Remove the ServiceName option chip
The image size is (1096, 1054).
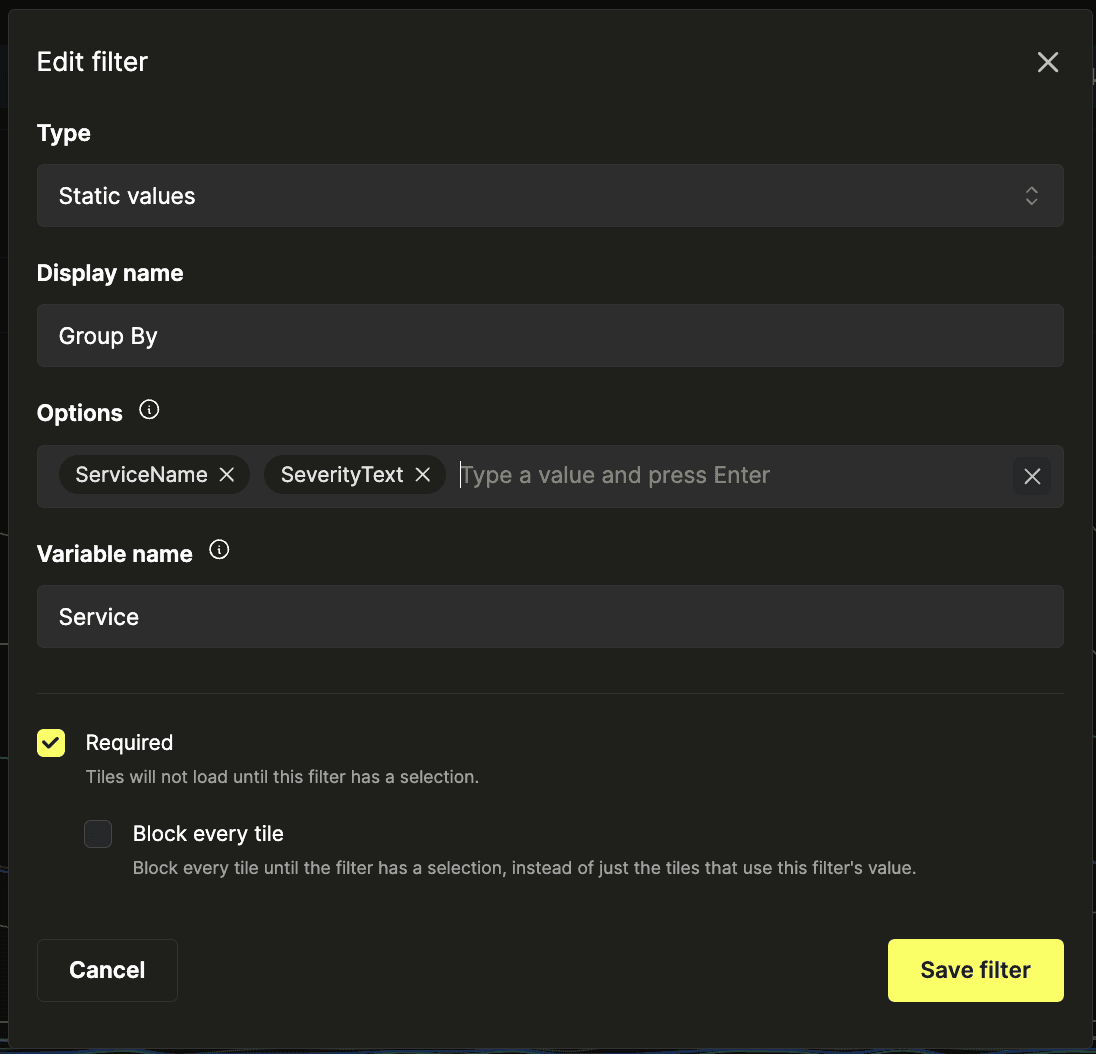226,475
